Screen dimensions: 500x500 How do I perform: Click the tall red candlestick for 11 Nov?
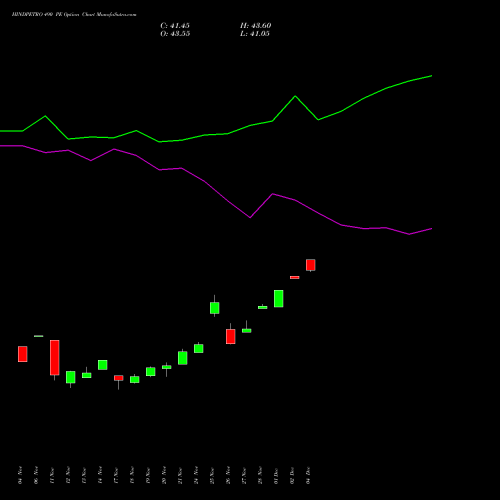coord(55,358)
